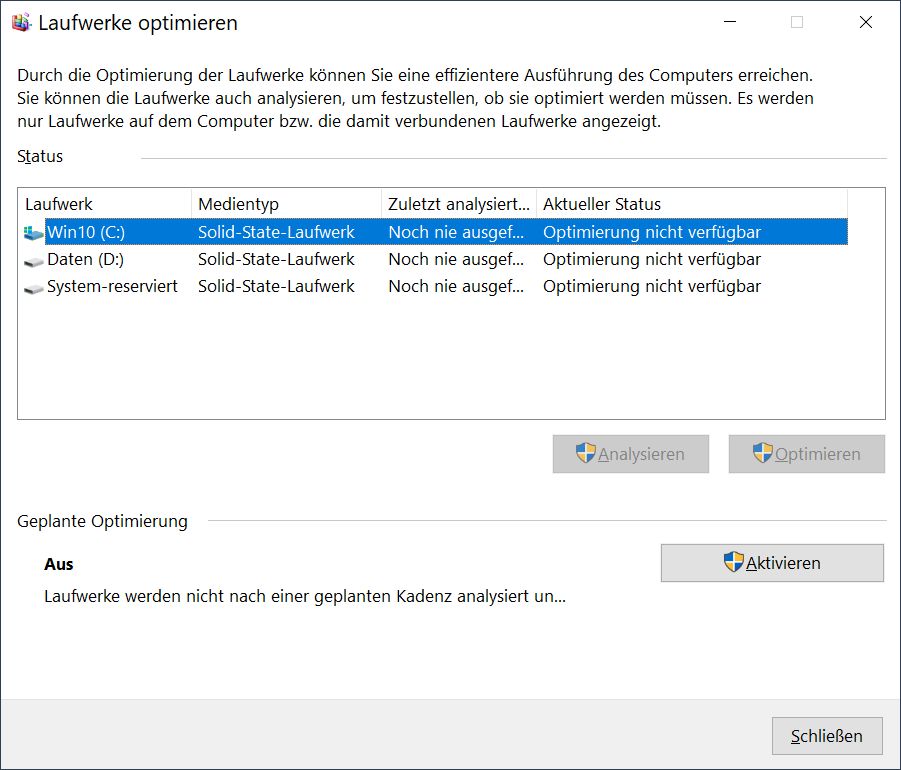
Task: Click the 'Aus' scheduled optimization status
Action: click(59, 564)
